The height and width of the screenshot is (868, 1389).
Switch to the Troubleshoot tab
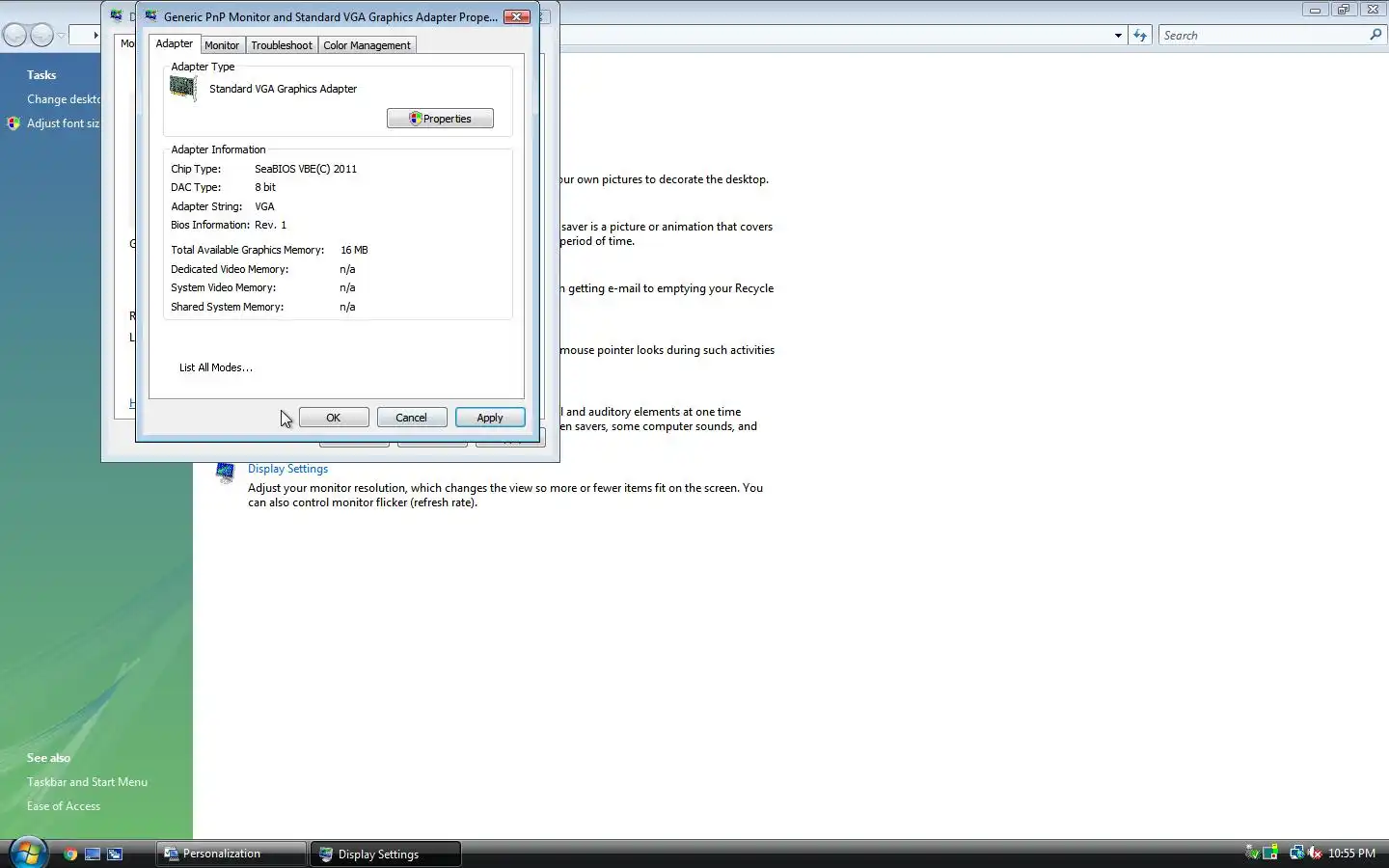pos(282,45)
